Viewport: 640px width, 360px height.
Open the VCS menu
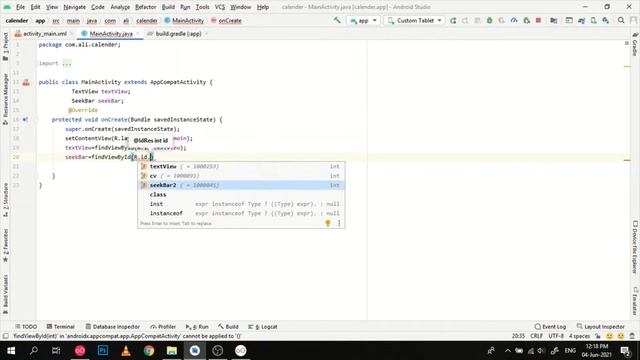pos(220,7)
